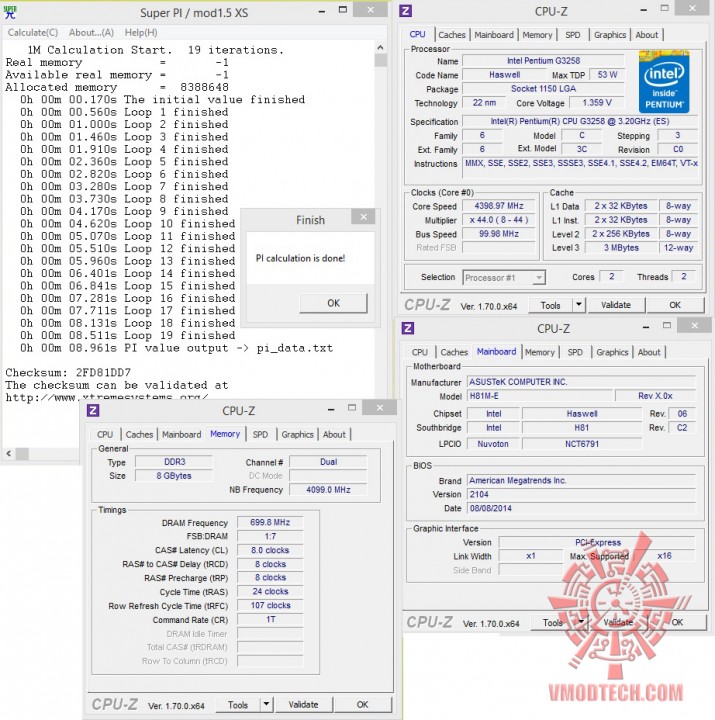Viewport: 715px width, 720px height.
Task: Click OK in the Finish dialog
Action: tap(333, 303)
